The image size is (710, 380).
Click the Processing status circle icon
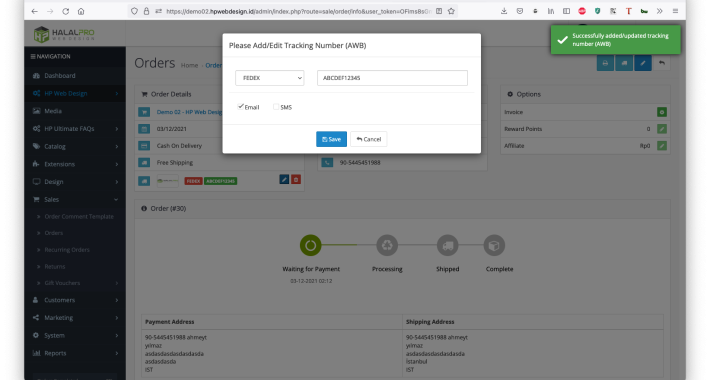387,245
